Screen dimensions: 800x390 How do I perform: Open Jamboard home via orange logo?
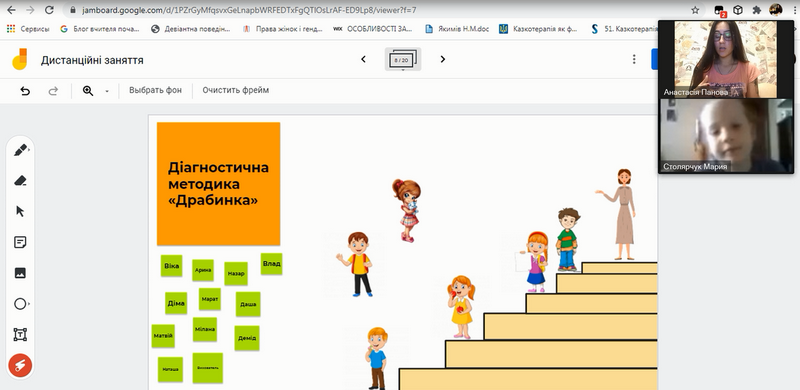click(x=20, y=59)
